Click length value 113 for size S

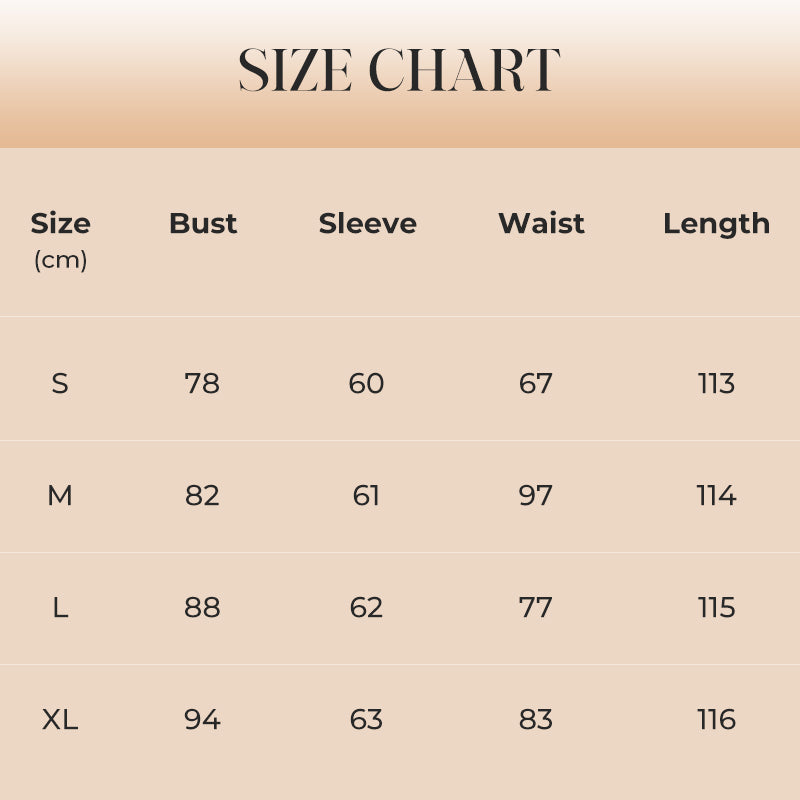pos(716,384)
